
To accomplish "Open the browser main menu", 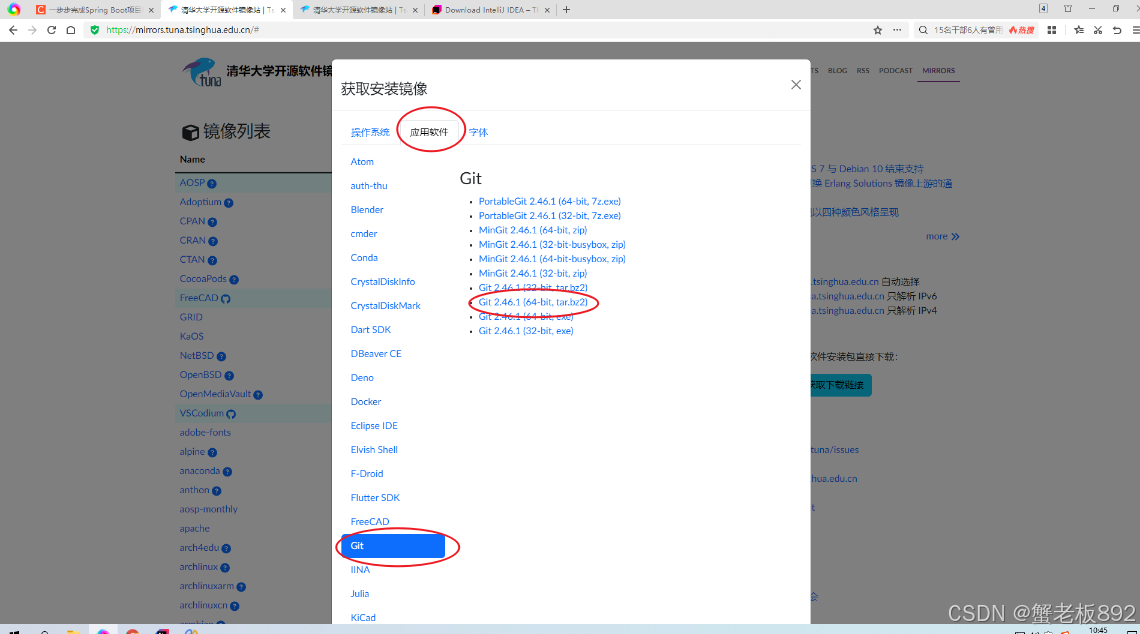I will (x=1135, y=30).
